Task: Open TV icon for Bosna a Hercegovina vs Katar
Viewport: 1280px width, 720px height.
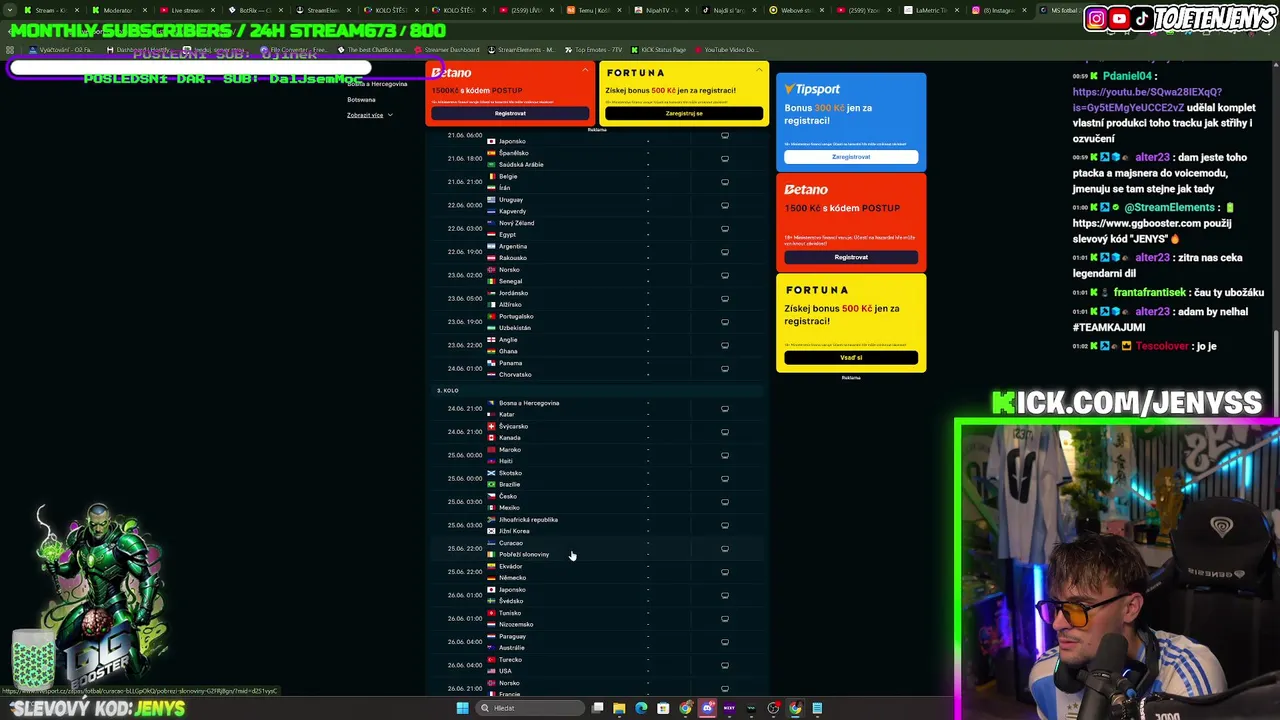Action: coord(725,408)
